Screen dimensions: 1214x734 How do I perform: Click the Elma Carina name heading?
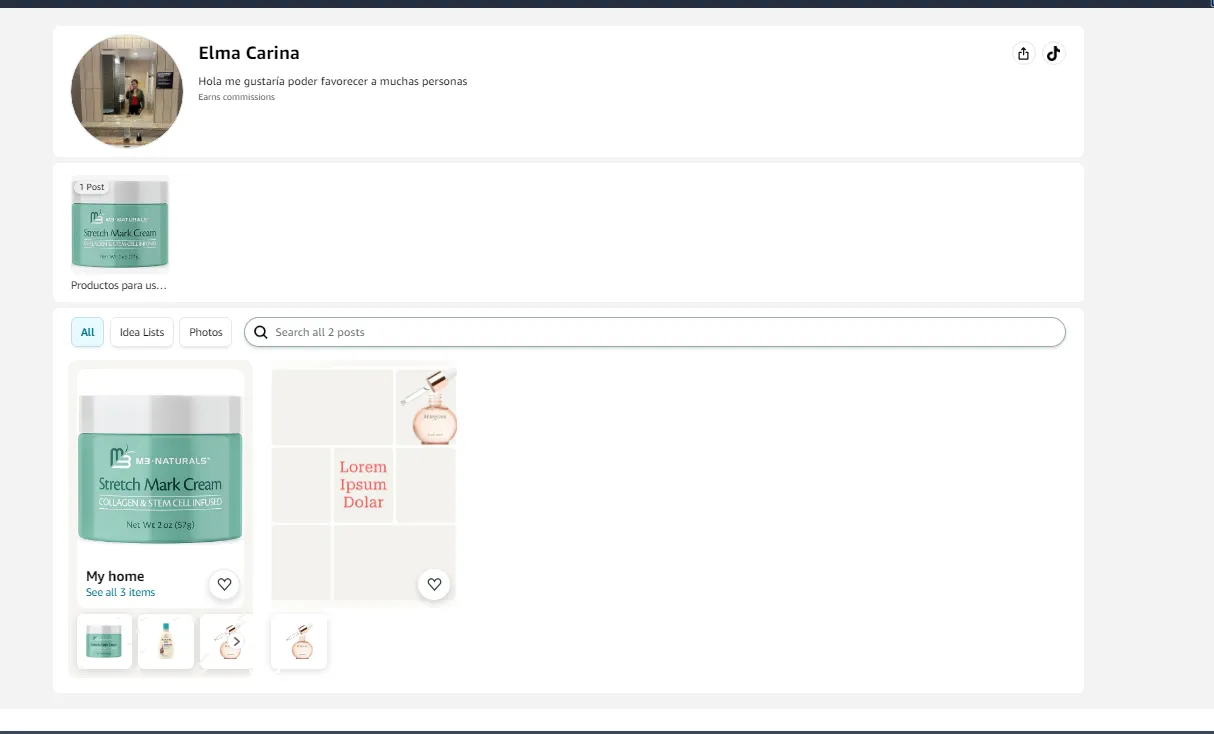click(249, 53)
